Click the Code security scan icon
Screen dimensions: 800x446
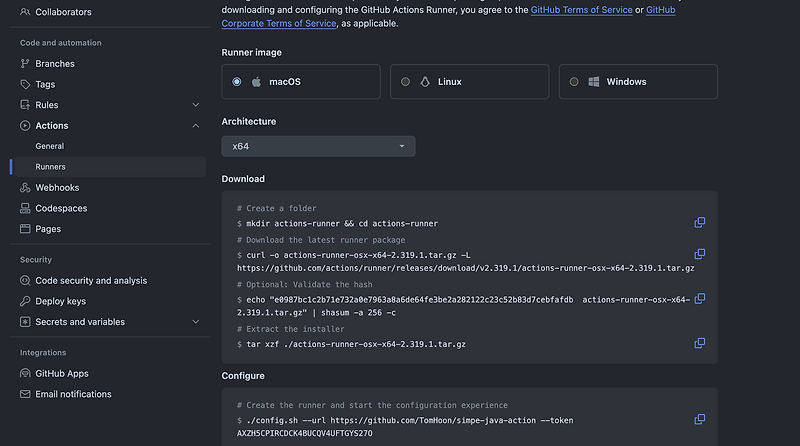[x=25, y=281]
